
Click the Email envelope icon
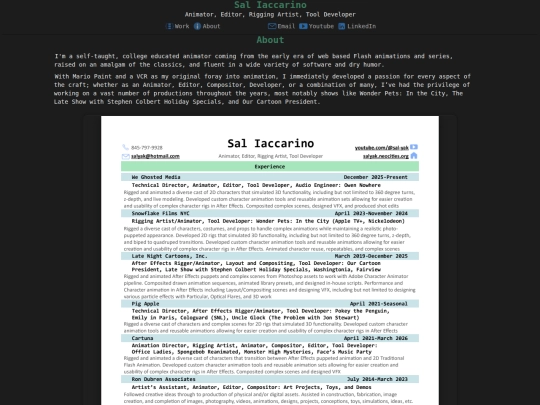pos(272,26)
